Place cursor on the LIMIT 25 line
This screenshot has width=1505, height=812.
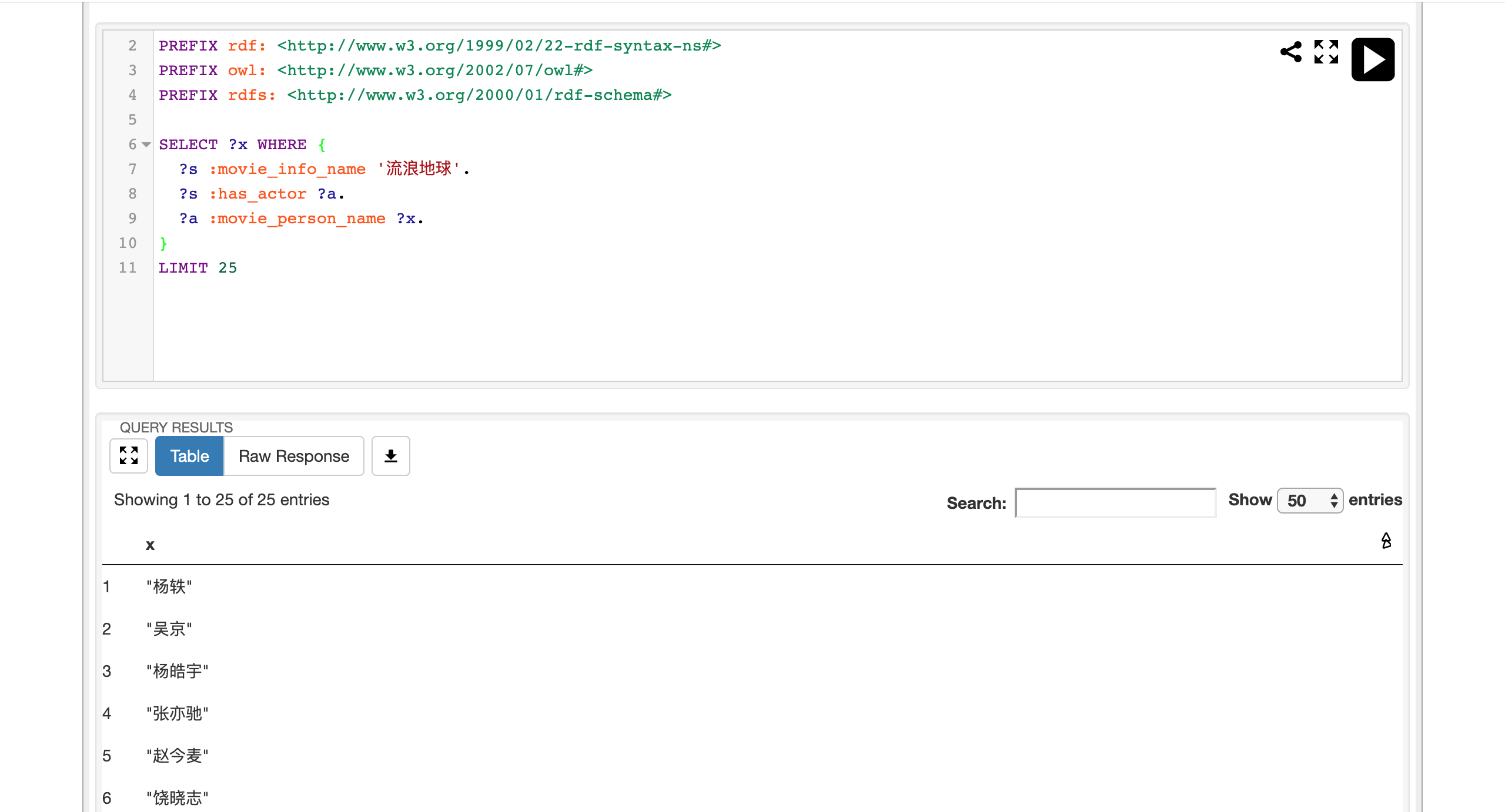(198, 268)
